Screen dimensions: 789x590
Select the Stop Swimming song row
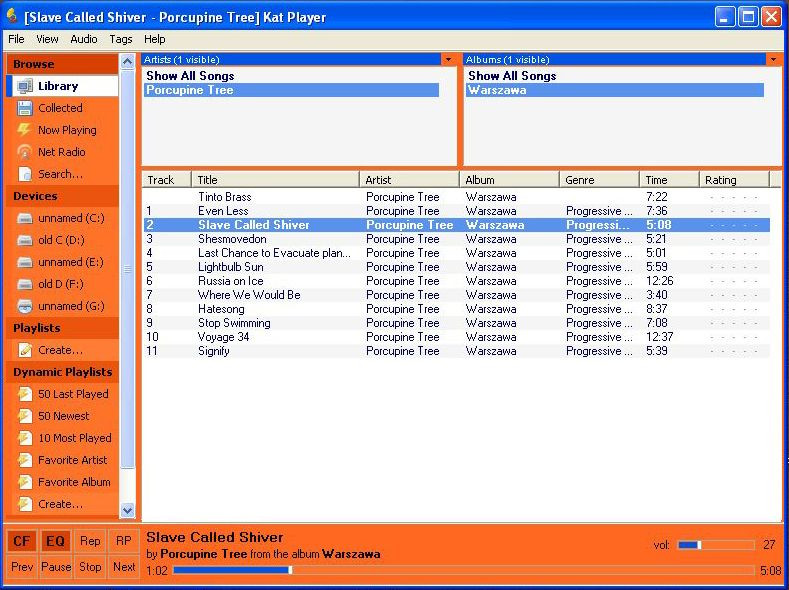click(x=456, y=323)
